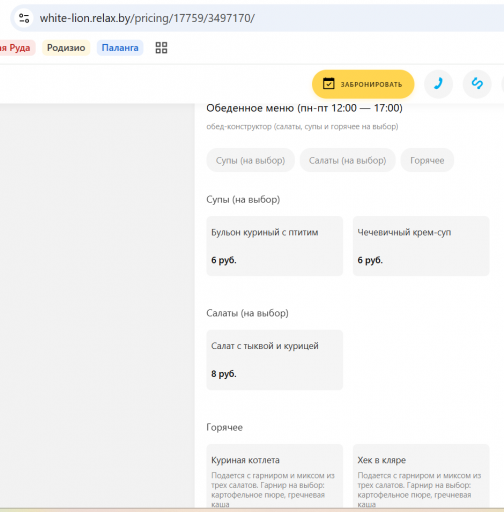Screen dimensions: 504x512
Task: Open the Родизио bookmark
Action: [66, 48]
